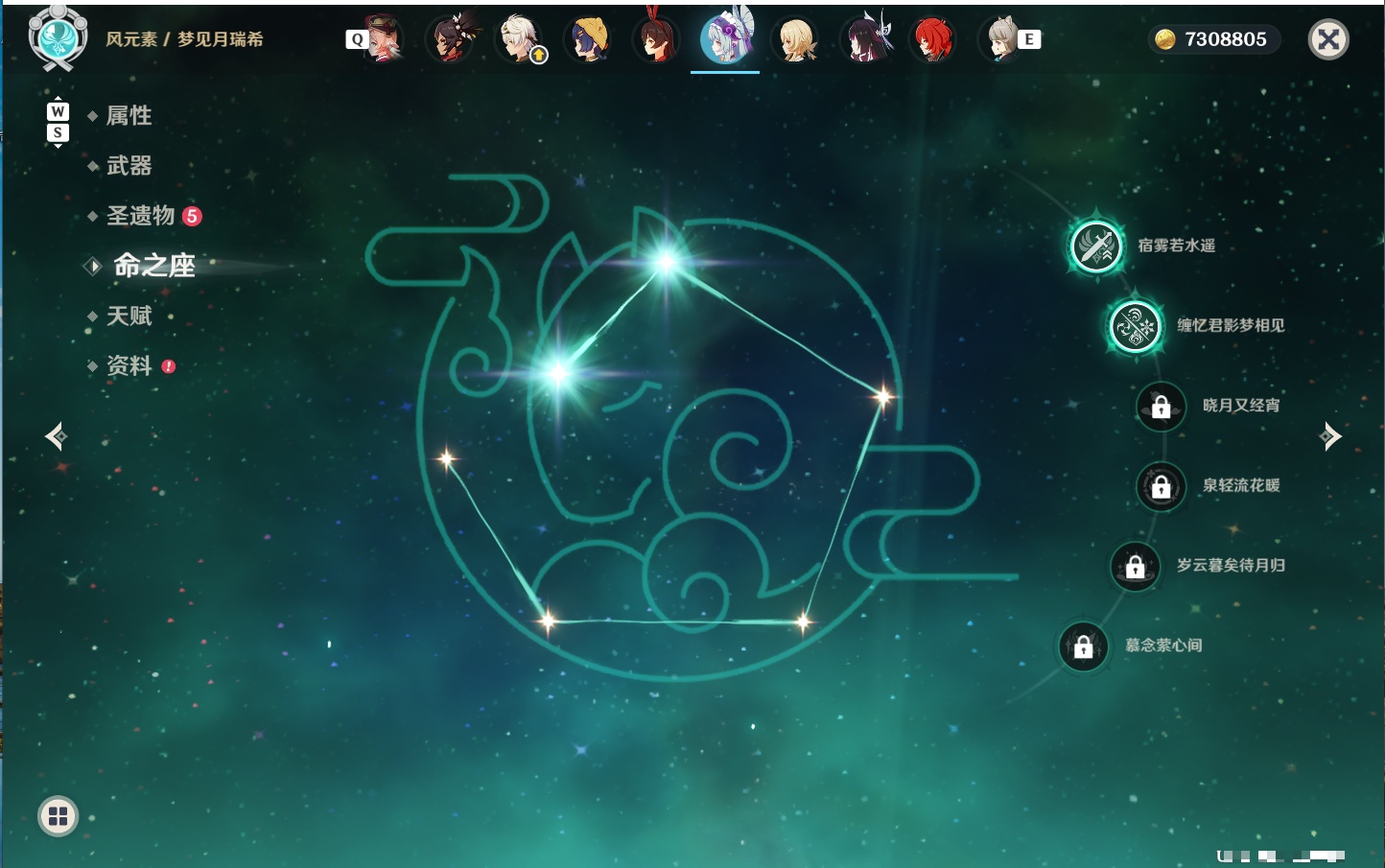Open the 资料 profile tab
The image size is (1385, 868).
click(x=130, y=365)
